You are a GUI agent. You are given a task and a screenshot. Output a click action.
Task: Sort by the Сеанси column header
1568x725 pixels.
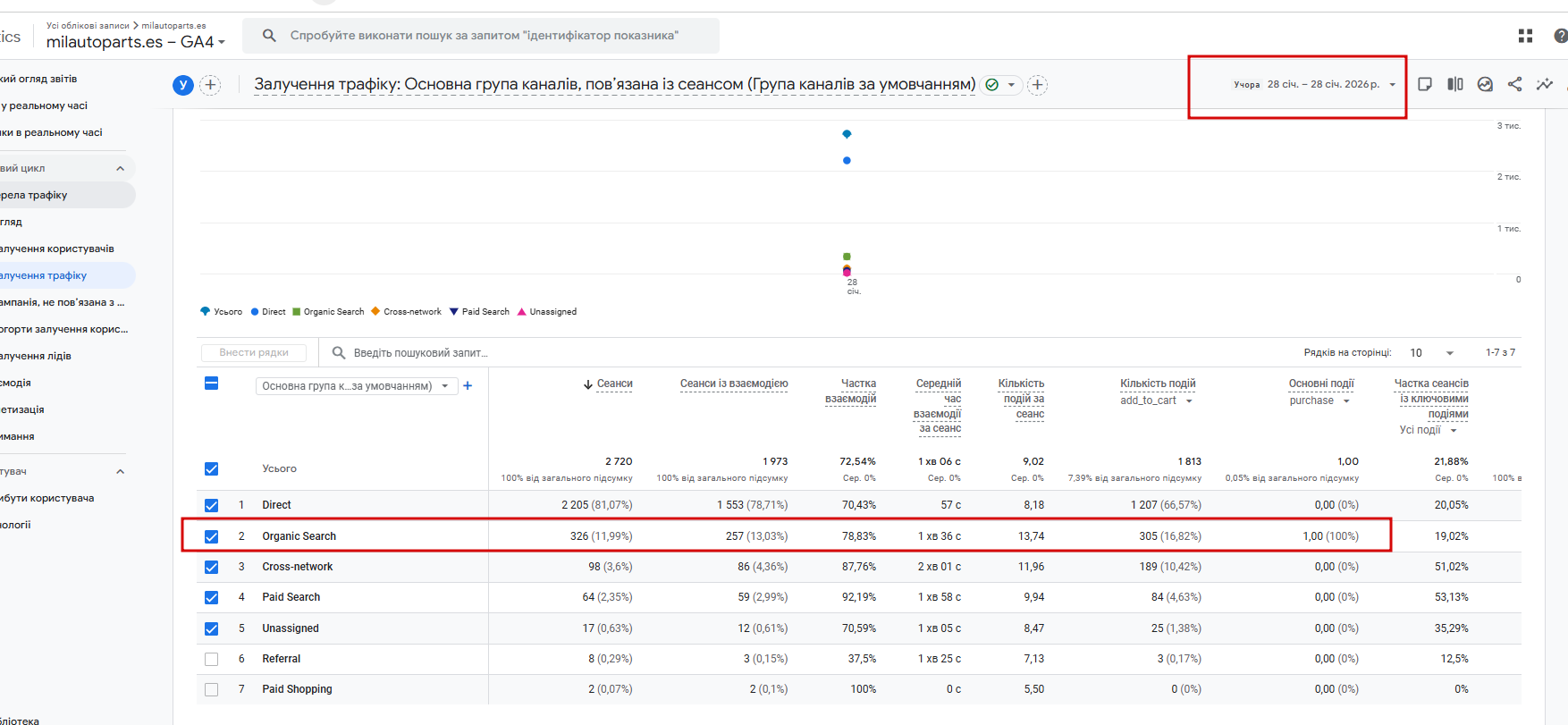point(613,384)
